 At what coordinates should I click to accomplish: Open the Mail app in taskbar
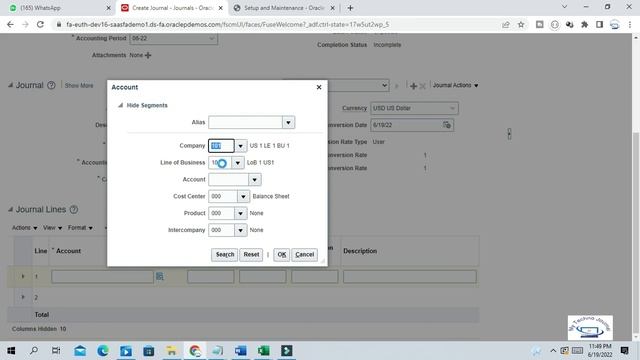click(x=80, y=351)
